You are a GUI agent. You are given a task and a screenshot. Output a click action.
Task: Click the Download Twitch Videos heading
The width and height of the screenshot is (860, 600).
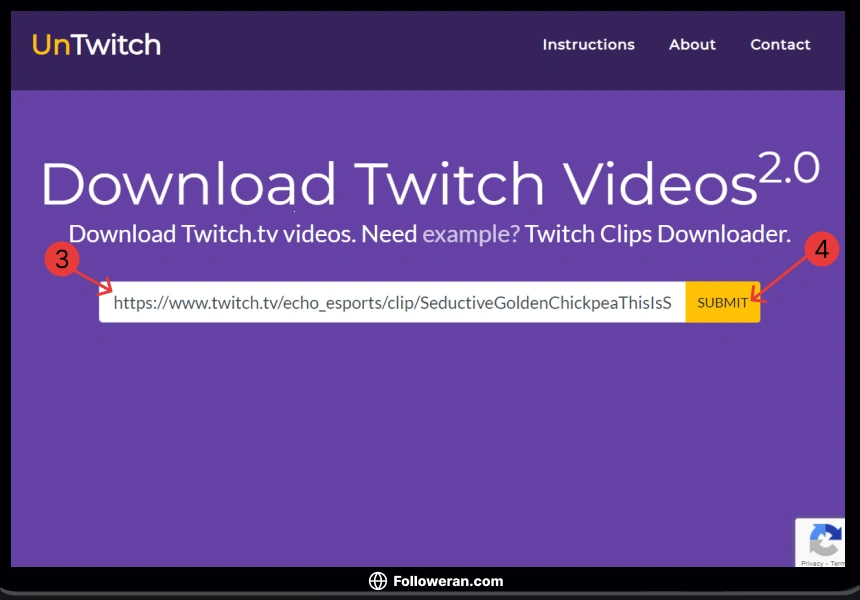coord(398,185)
